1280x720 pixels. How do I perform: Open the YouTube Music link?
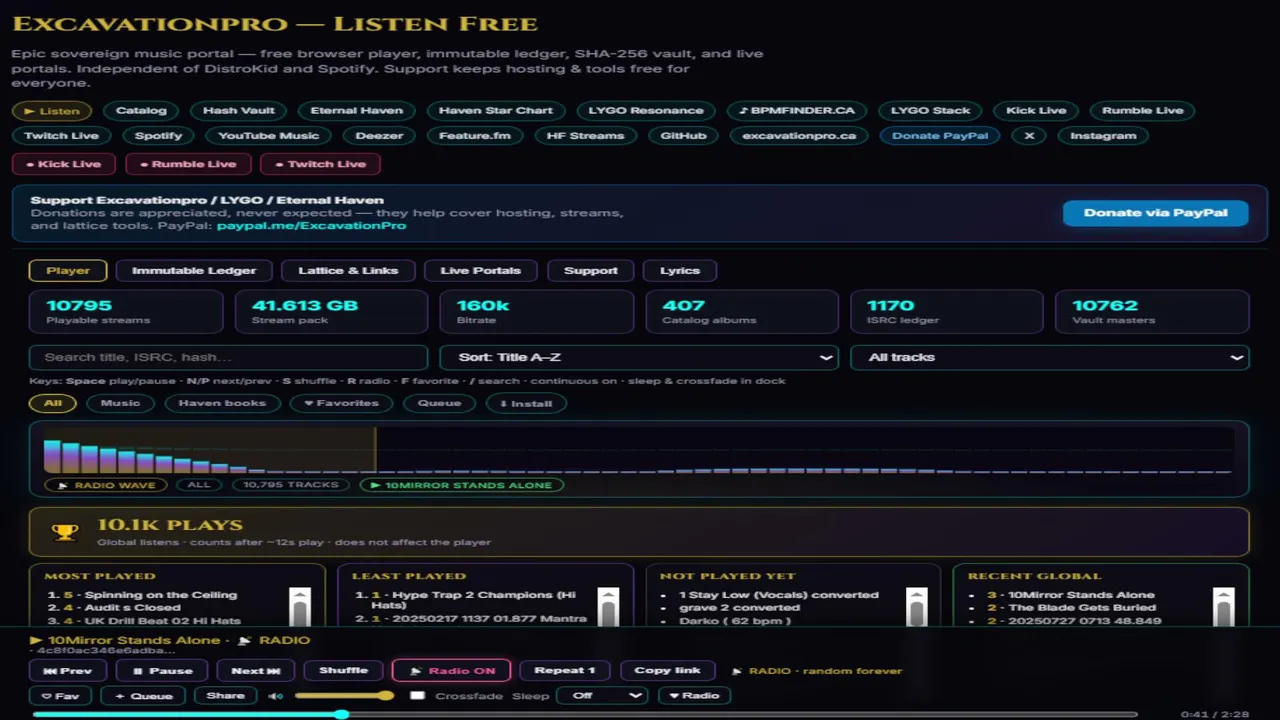coord(269,136)
